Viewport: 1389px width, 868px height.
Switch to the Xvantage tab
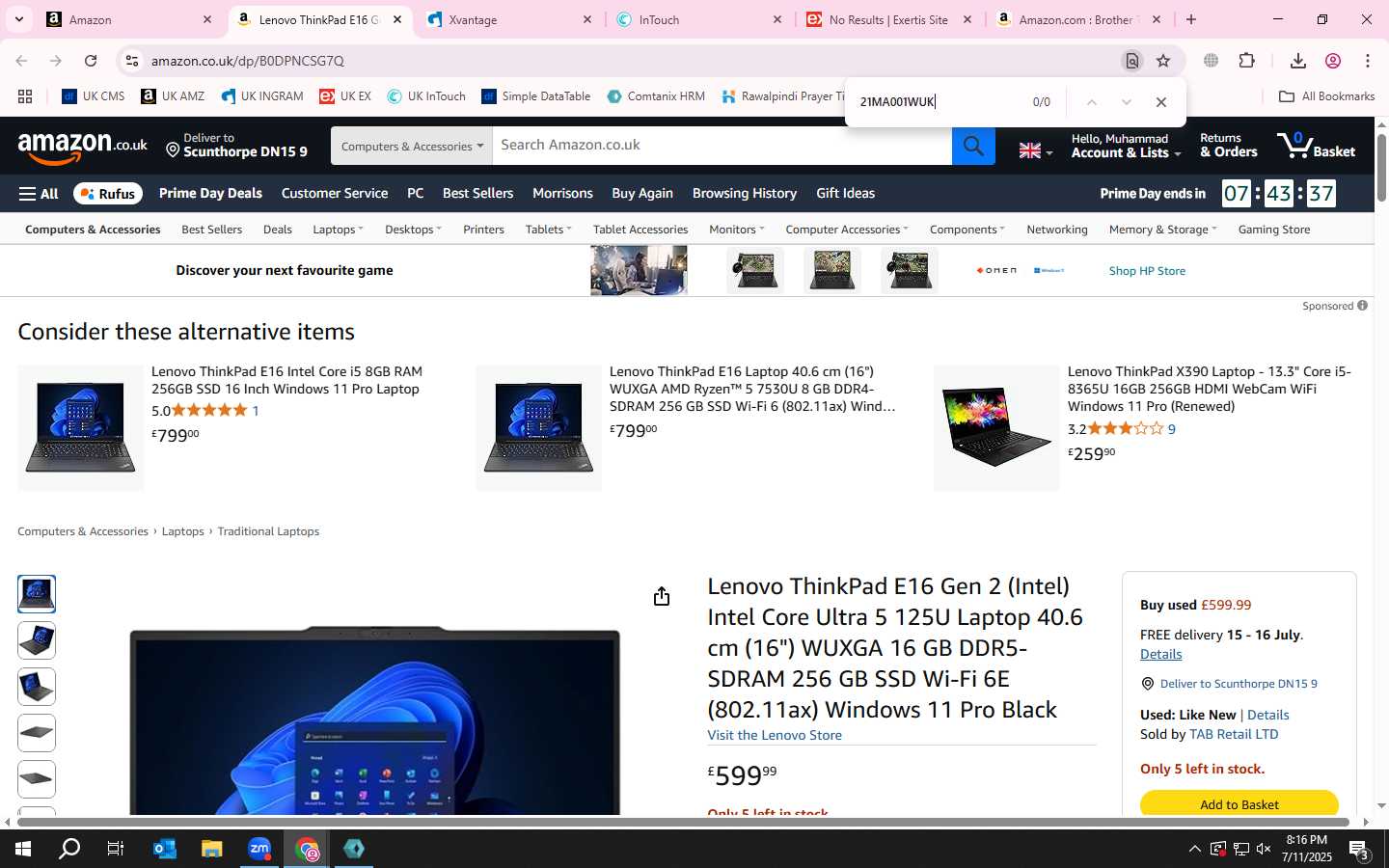(508, 19)
